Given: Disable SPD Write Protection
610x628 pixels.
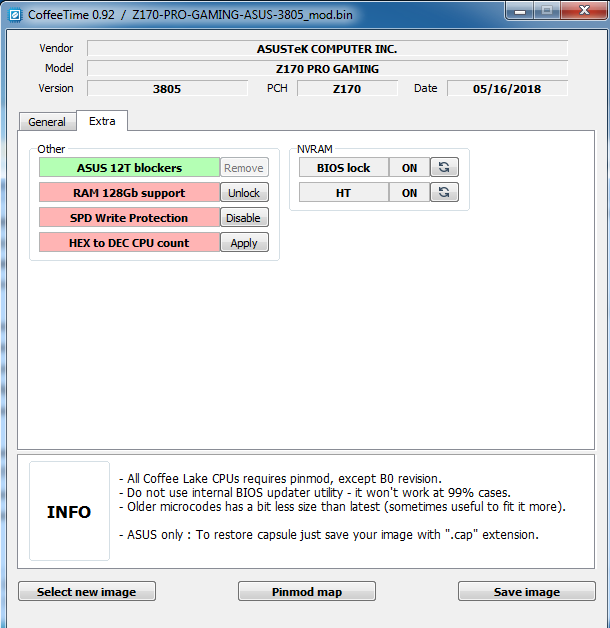Looking at the screenshot, I should [244, 217].
